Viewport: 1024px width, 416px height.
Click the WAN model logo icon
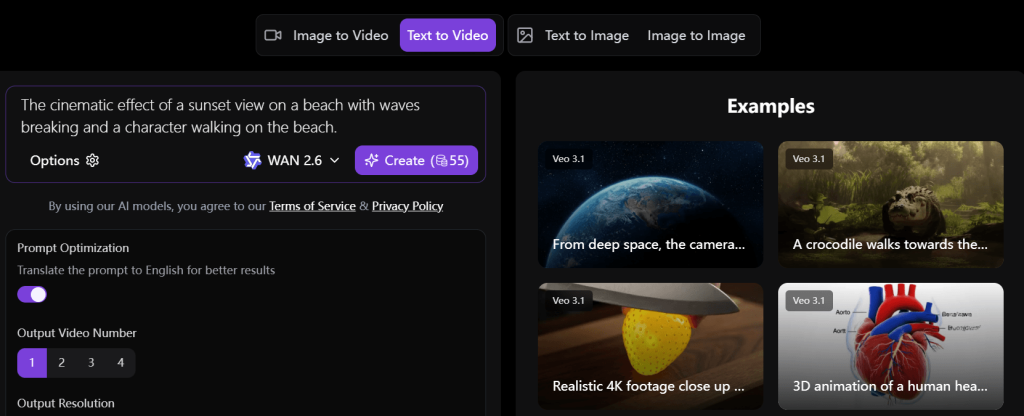pos(252,160)
